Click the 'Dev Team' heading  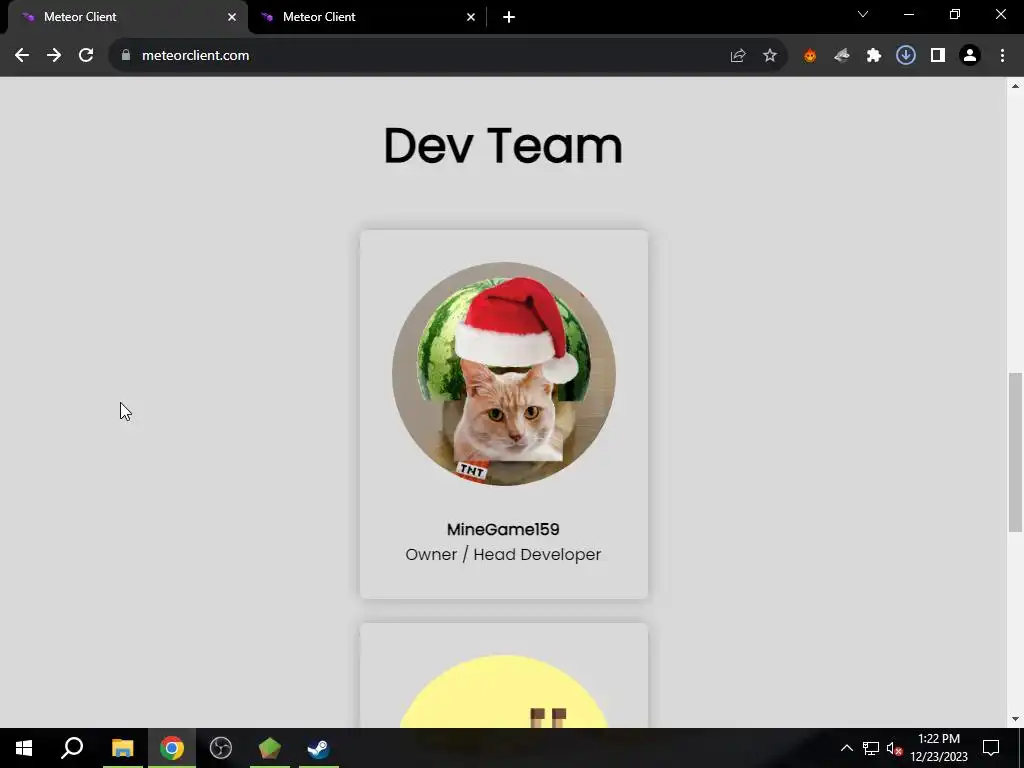click(x=503, y=146)
